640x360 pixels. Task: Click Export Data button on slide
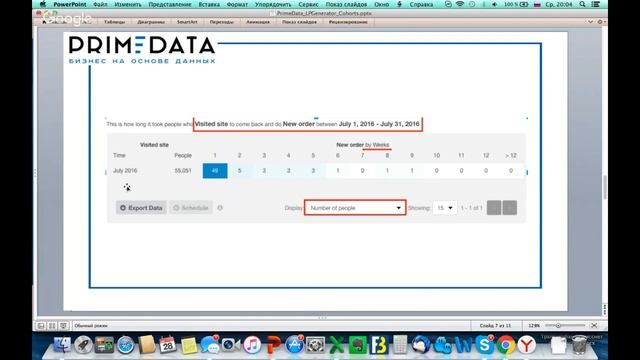[x=141, y=208]
